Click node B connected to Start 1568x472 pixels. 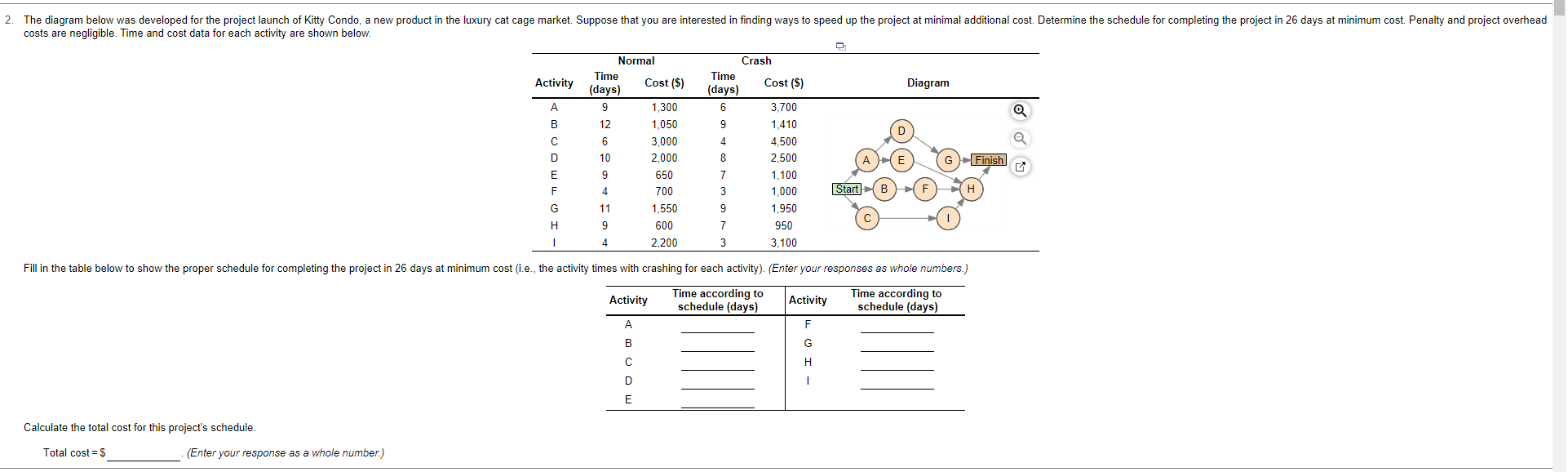[884, 189]
